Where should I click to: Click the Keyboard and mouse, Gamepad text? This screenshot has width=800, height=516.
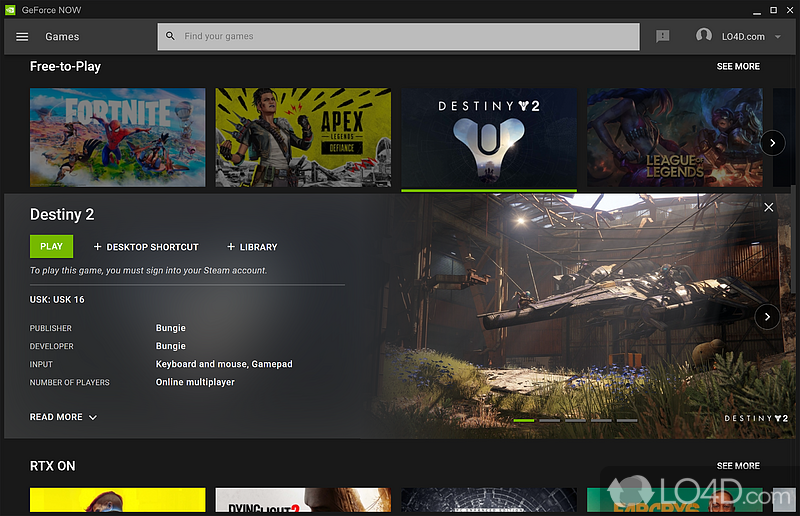click(224, 364)
